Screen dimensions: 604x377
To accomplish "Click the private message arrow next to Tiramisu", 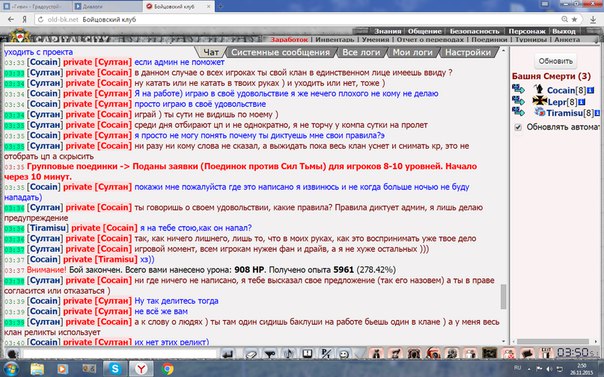I will pyautogui.click(x=518, y=112).
